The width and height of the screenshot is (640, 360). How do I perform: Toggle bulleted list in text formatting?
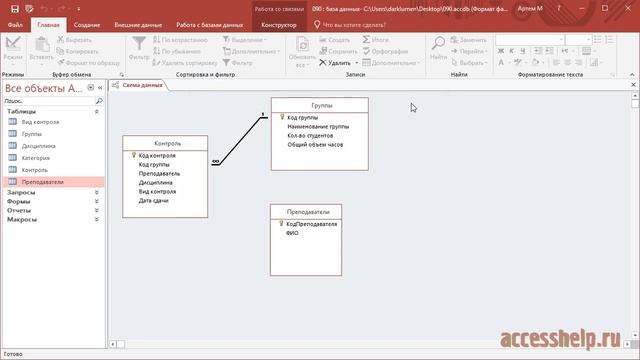pos(598,39)
